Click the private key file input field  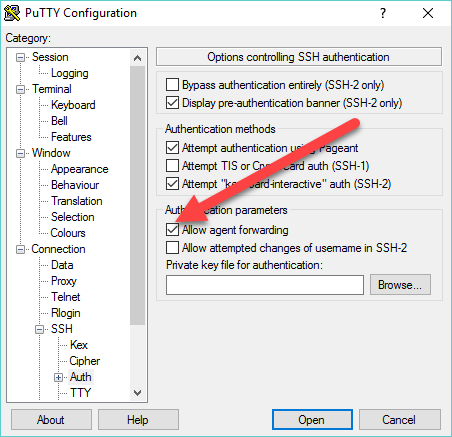click(265, 285)
